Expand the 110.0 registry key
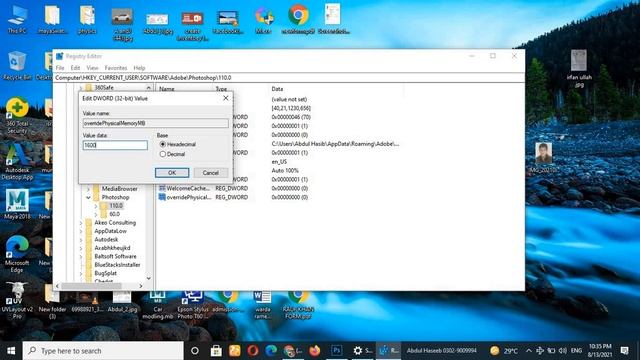The width and height of the screenshot is (640, 360). click(x=96, y=206)
